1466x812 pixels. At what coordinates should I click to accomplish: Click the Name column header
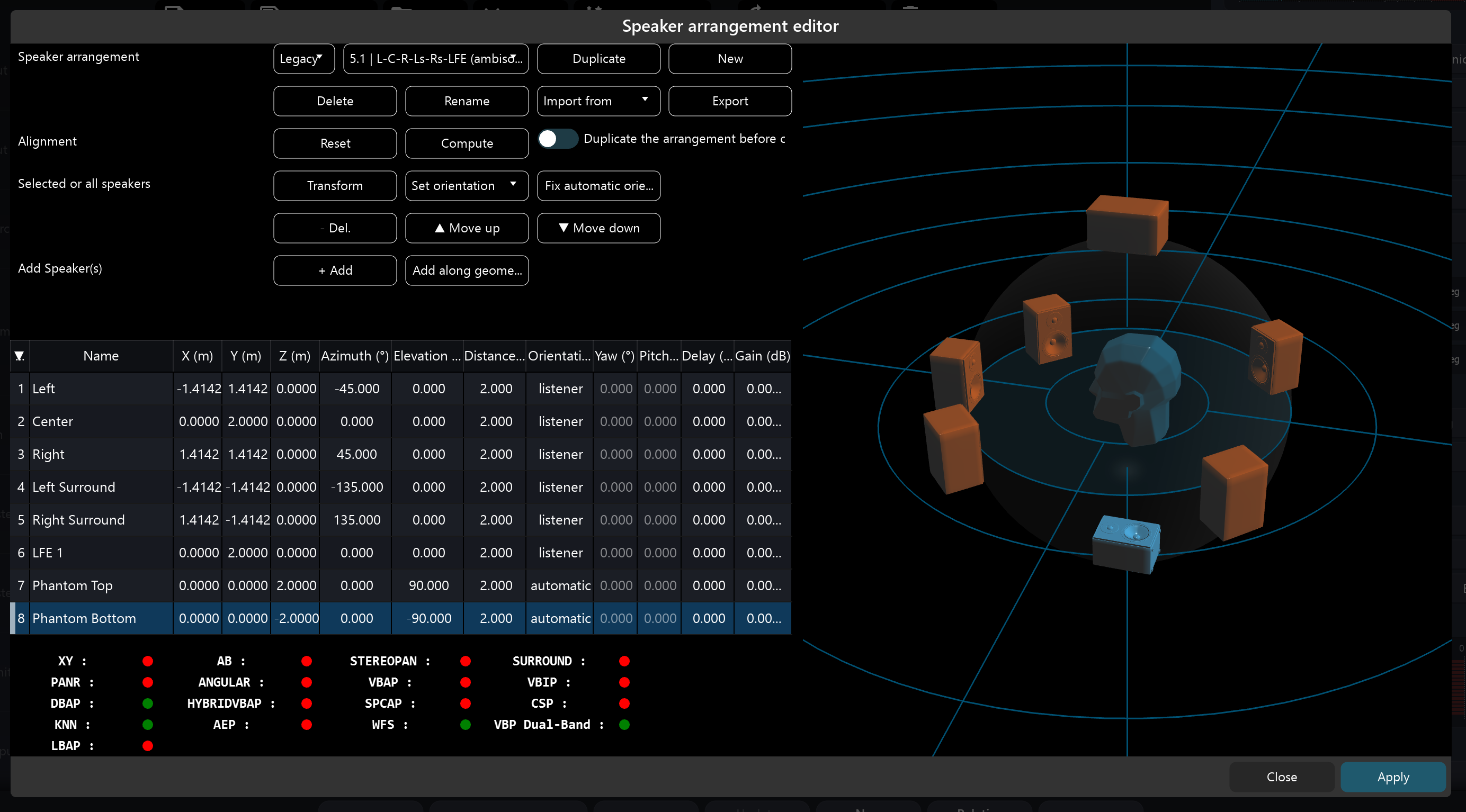pos(101,356)
